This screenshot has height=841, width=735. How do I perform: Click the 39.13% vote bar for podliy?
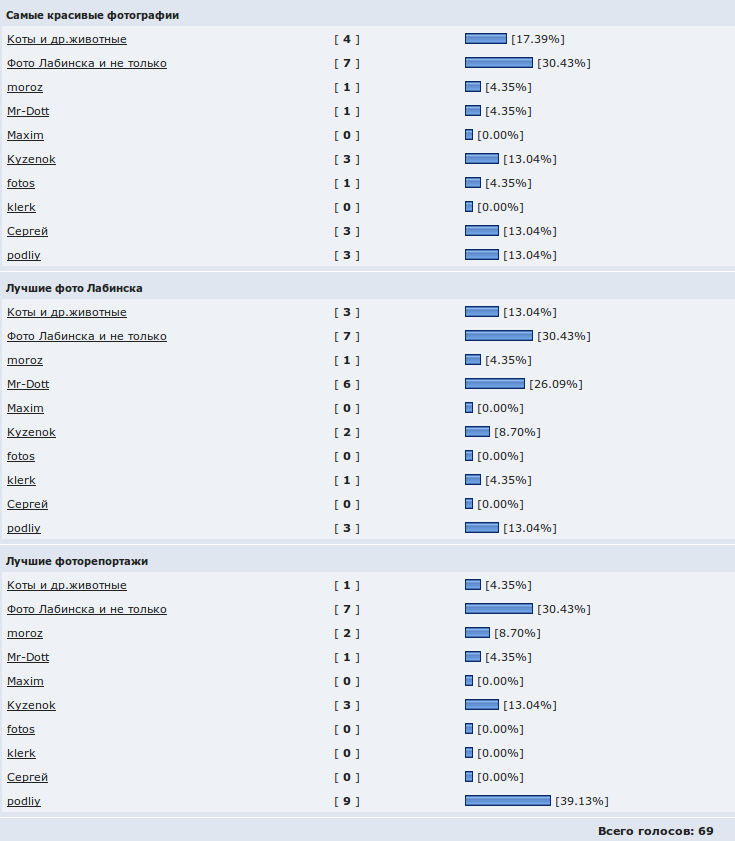point(508,801)
